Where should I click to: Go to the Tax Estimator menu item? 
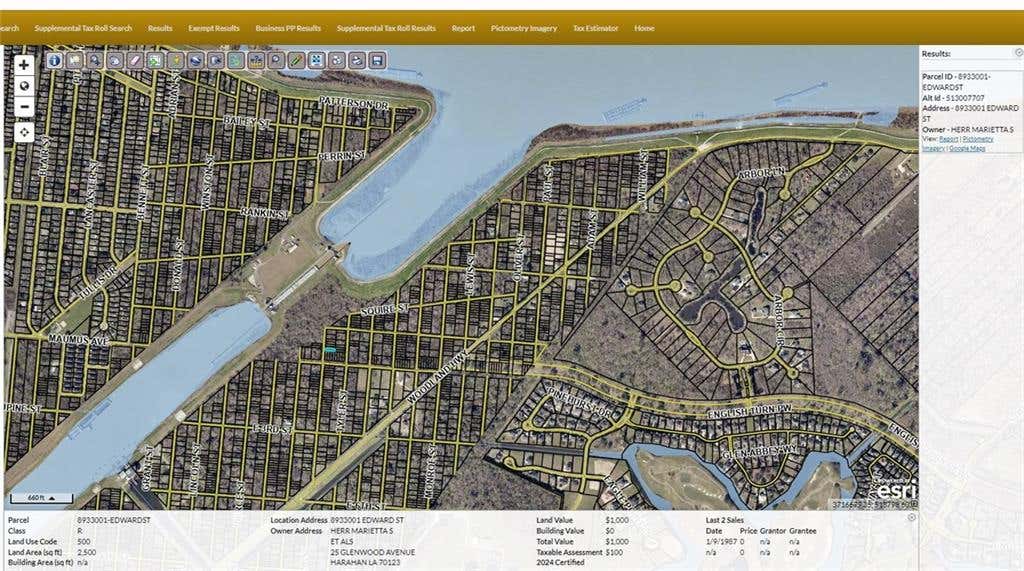point(596,28)
